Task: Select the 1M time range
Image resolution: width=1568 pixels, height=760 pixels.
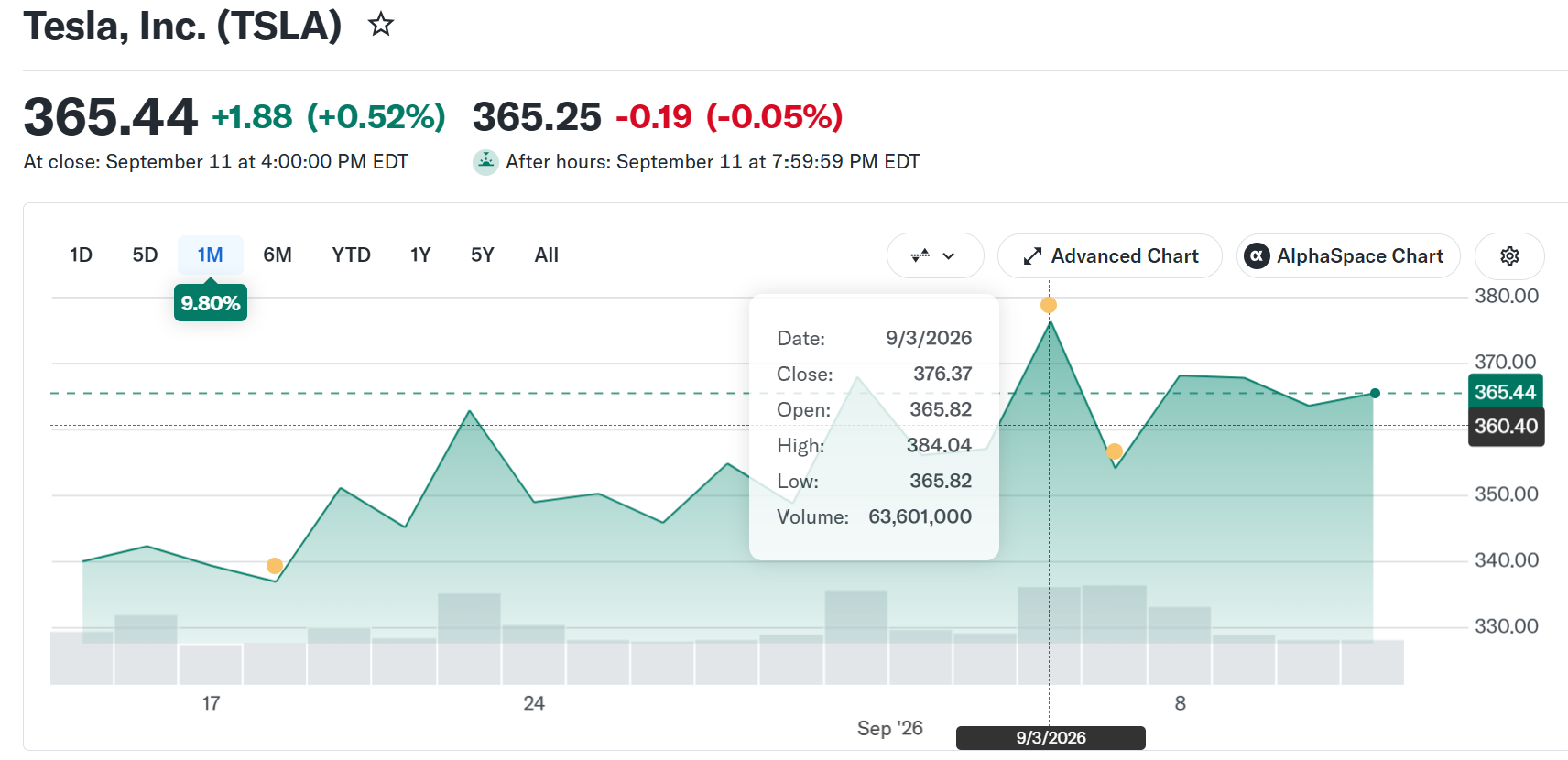Action: (210, 255)
